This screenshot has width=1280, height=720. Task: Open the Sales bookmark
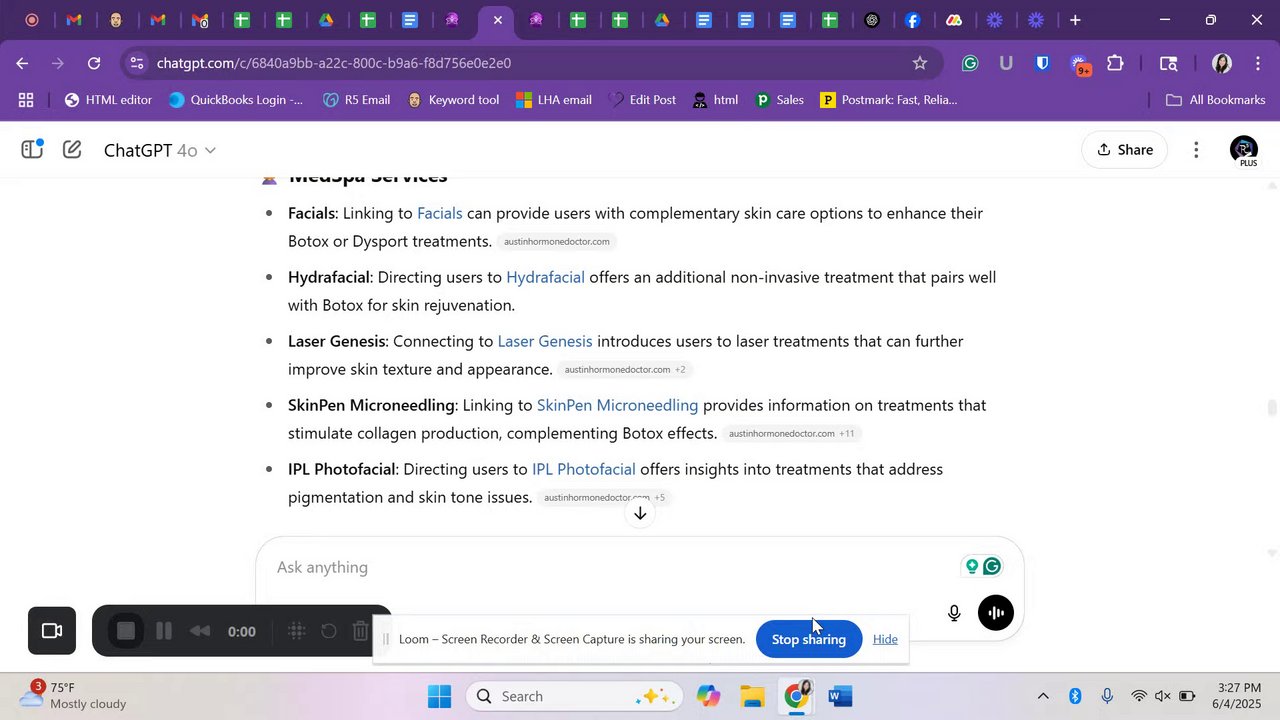click(779, 100)
